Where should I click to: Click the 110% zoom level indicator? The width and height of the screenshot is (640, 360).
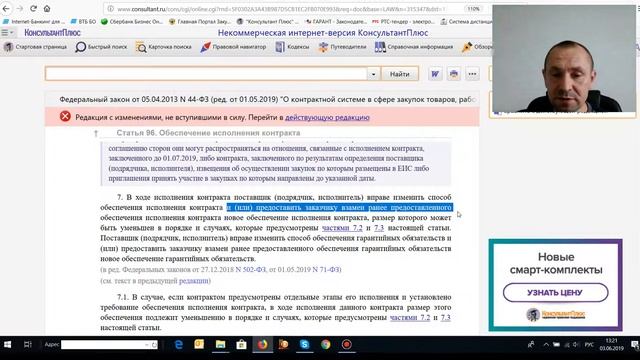473,9
